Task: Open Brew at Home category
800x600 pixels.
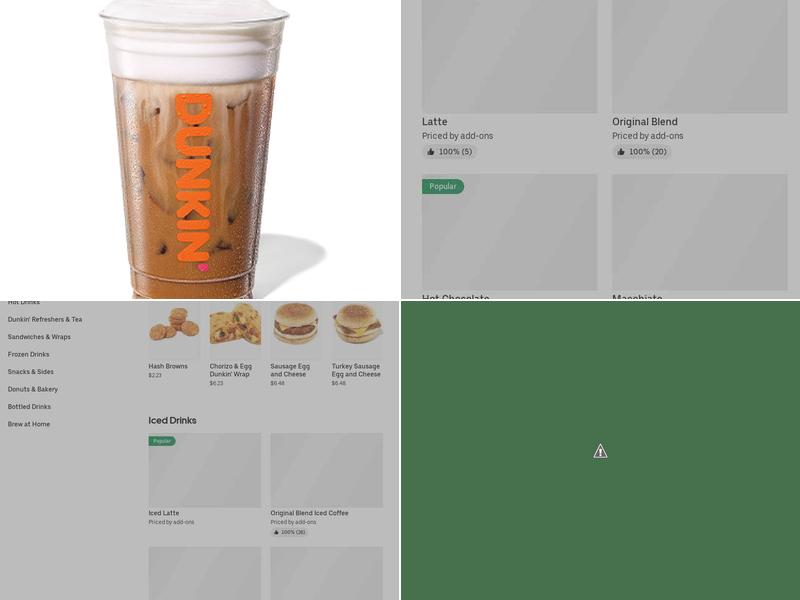Action: coord(29,424)
